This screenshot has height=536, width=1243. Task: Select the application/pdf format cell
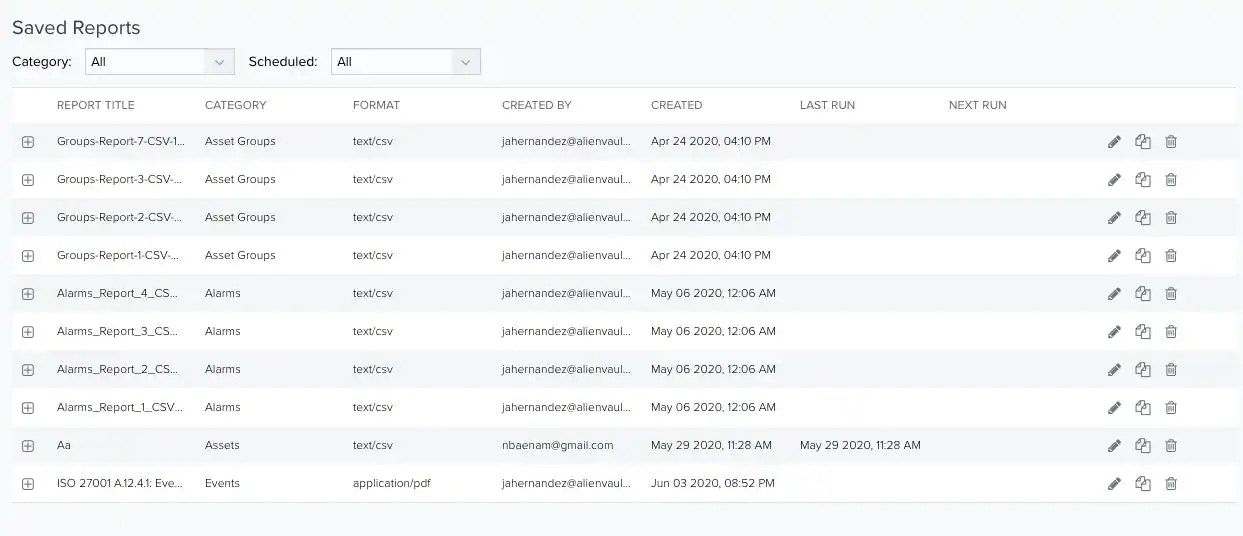tap(392, 483)
